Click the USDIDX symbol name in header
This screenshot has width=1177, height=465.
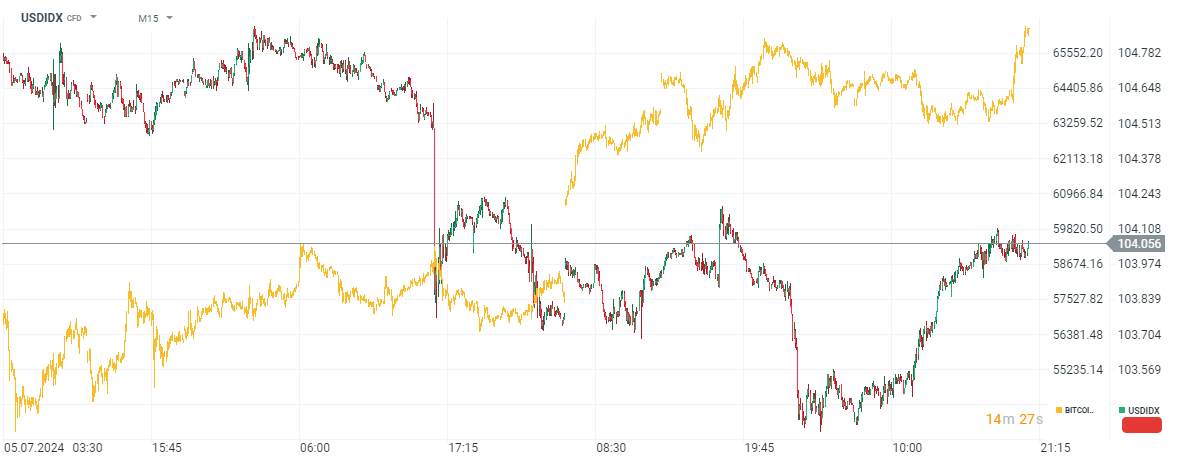41,18
